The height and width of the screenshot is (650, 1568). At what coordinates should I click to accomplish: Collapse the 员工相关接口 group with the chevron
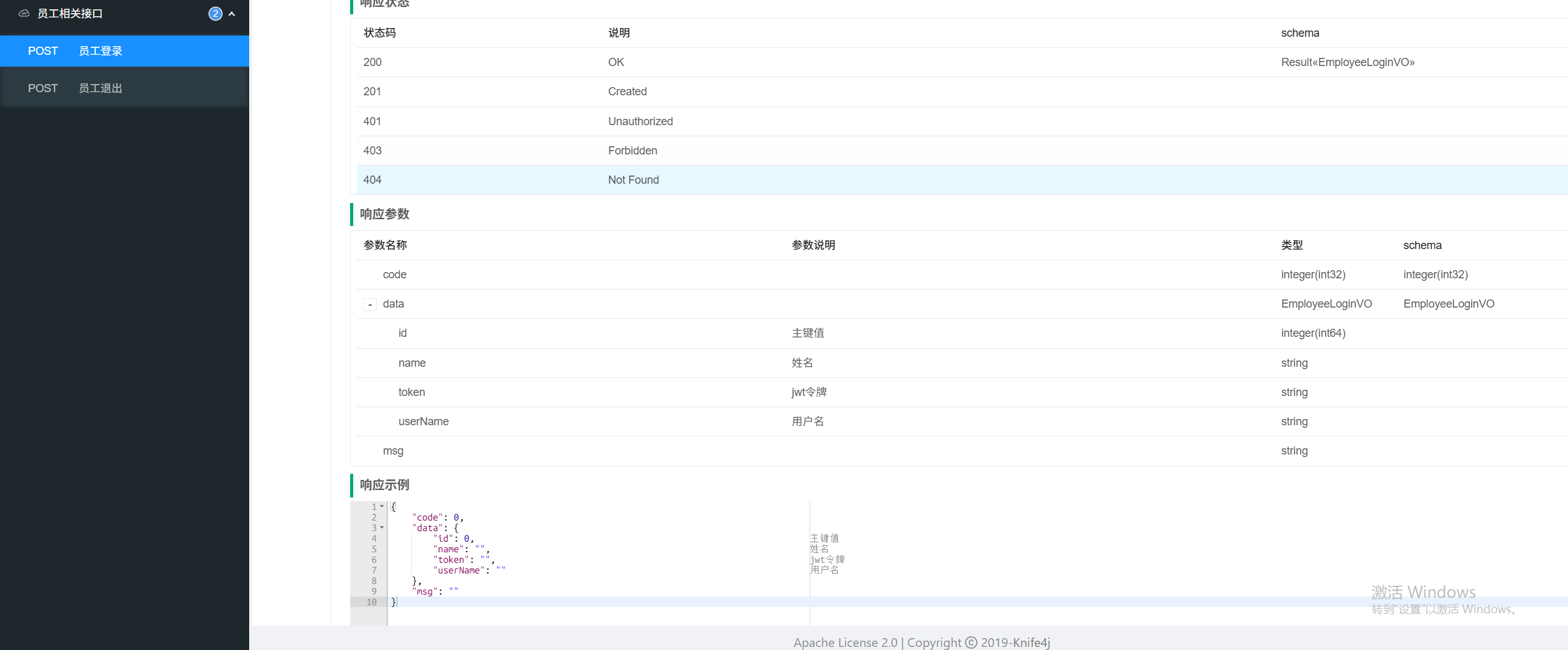[x=232, y=14]
